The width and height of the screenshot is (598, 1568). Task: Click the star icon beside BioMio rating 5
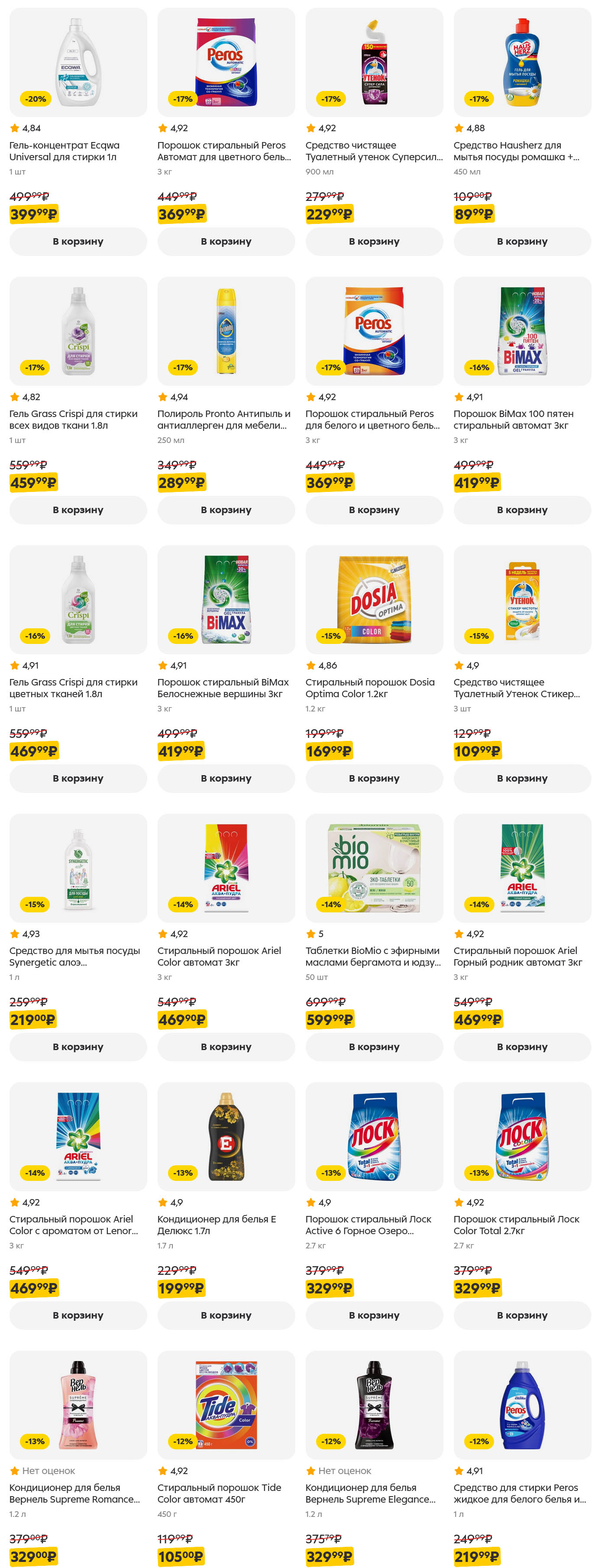pos(310,933)
